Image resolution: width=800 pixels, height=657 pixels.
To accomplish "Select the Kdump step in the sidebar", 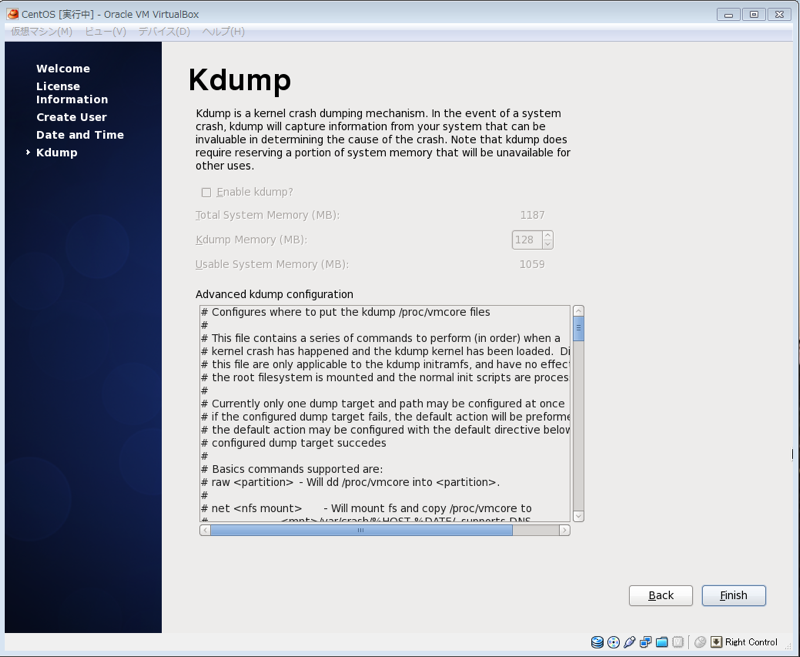I will click(x=57, y=153).
